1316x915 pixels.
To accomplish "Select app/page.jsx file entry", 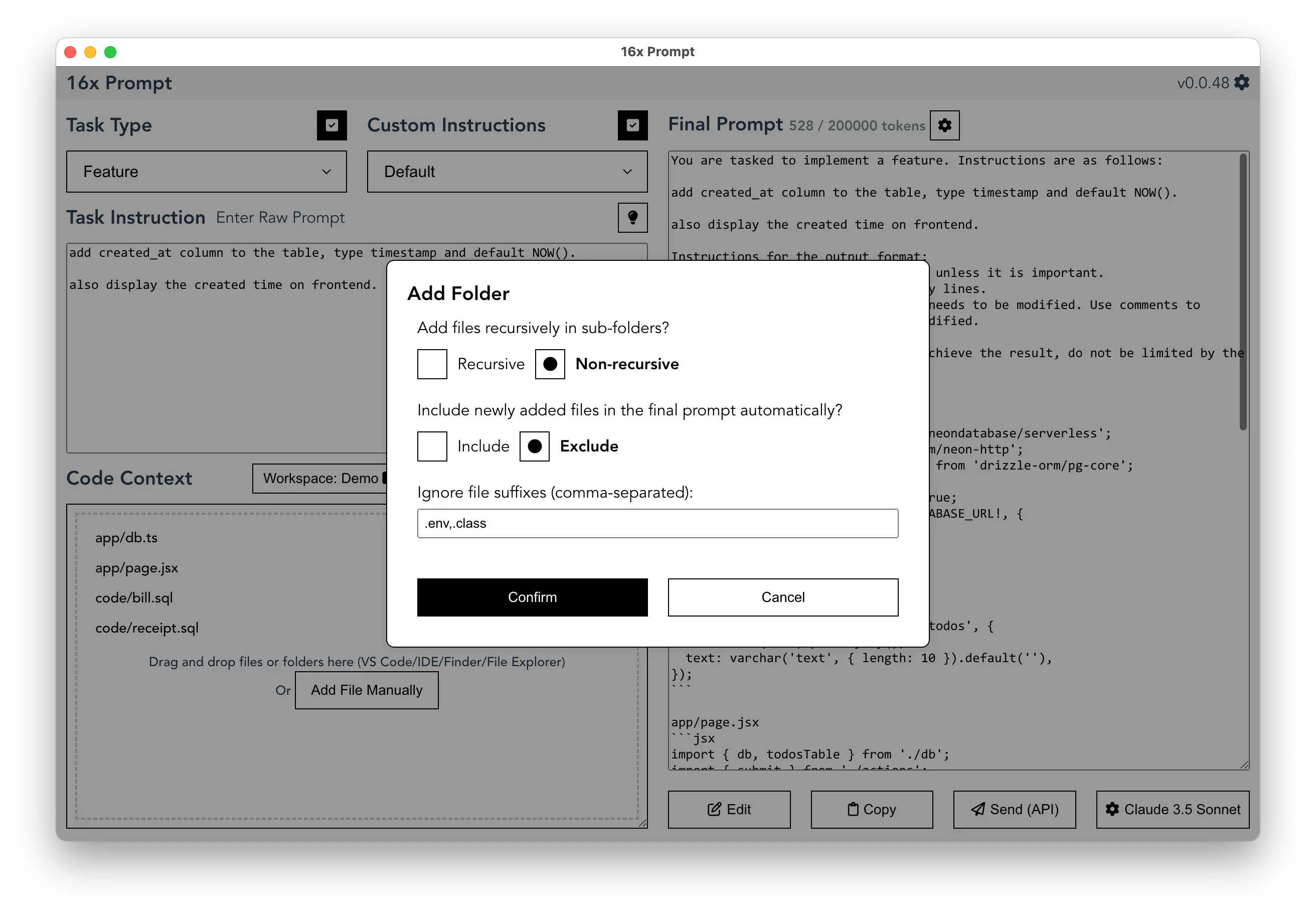I will pyautogui.click(x=136, y=567).
